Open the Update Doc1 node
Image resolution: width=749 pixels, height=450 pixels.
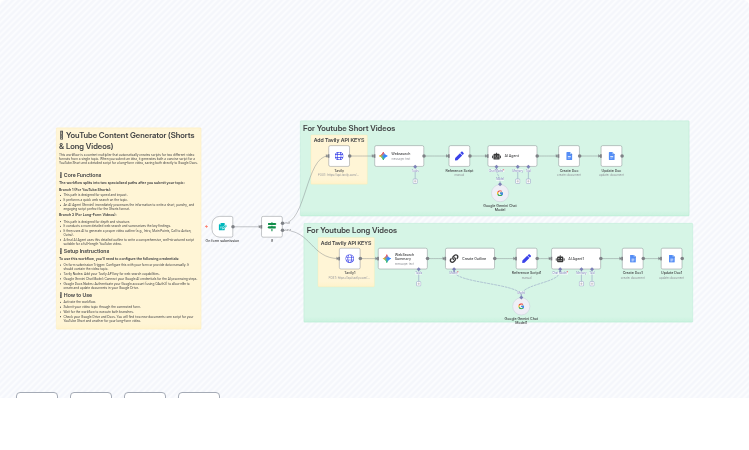[671, 258]
